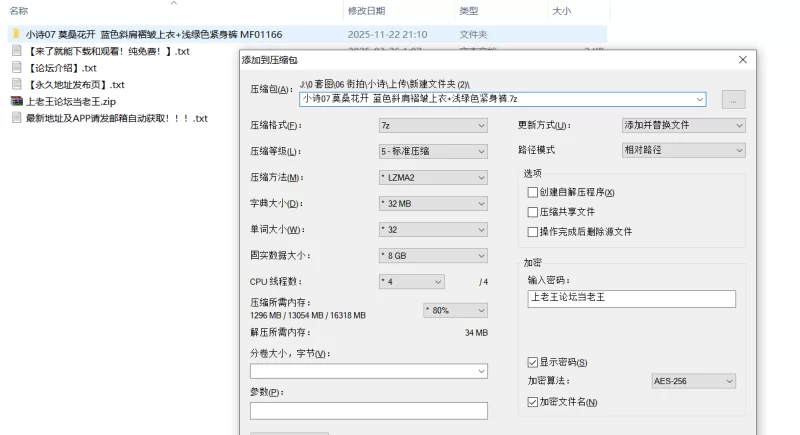
Task: Click date 2025-11-22 21:10 cell
Action: (387, 34)
